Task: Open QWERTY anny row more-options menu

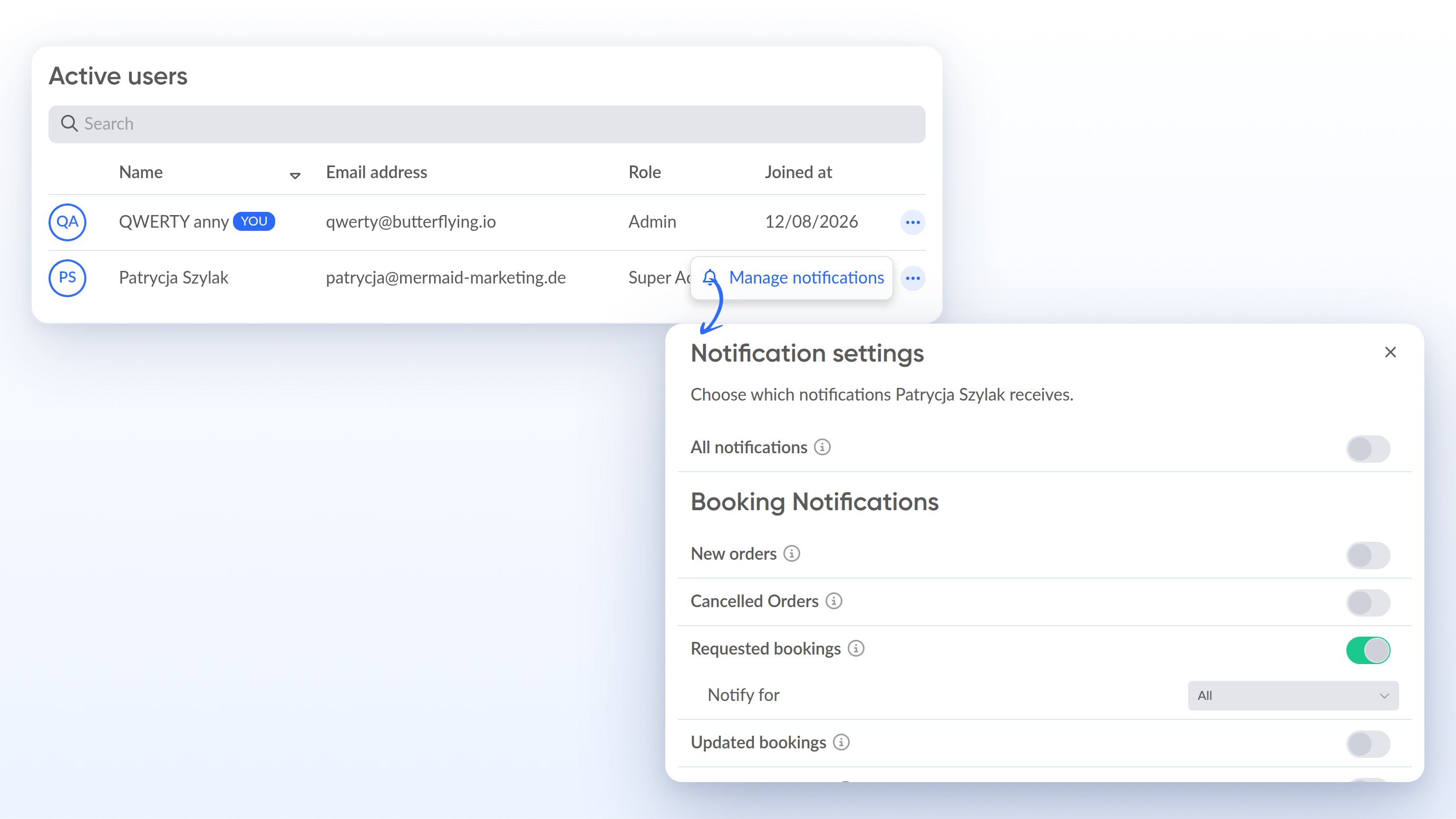Action: click(913, 222)
